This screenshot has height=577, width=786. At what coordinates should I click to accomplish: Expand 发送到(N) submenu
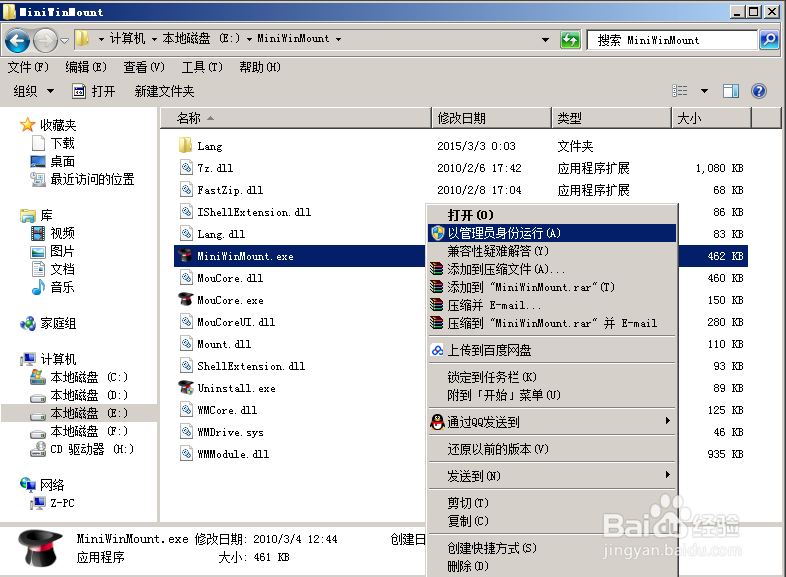552,476
